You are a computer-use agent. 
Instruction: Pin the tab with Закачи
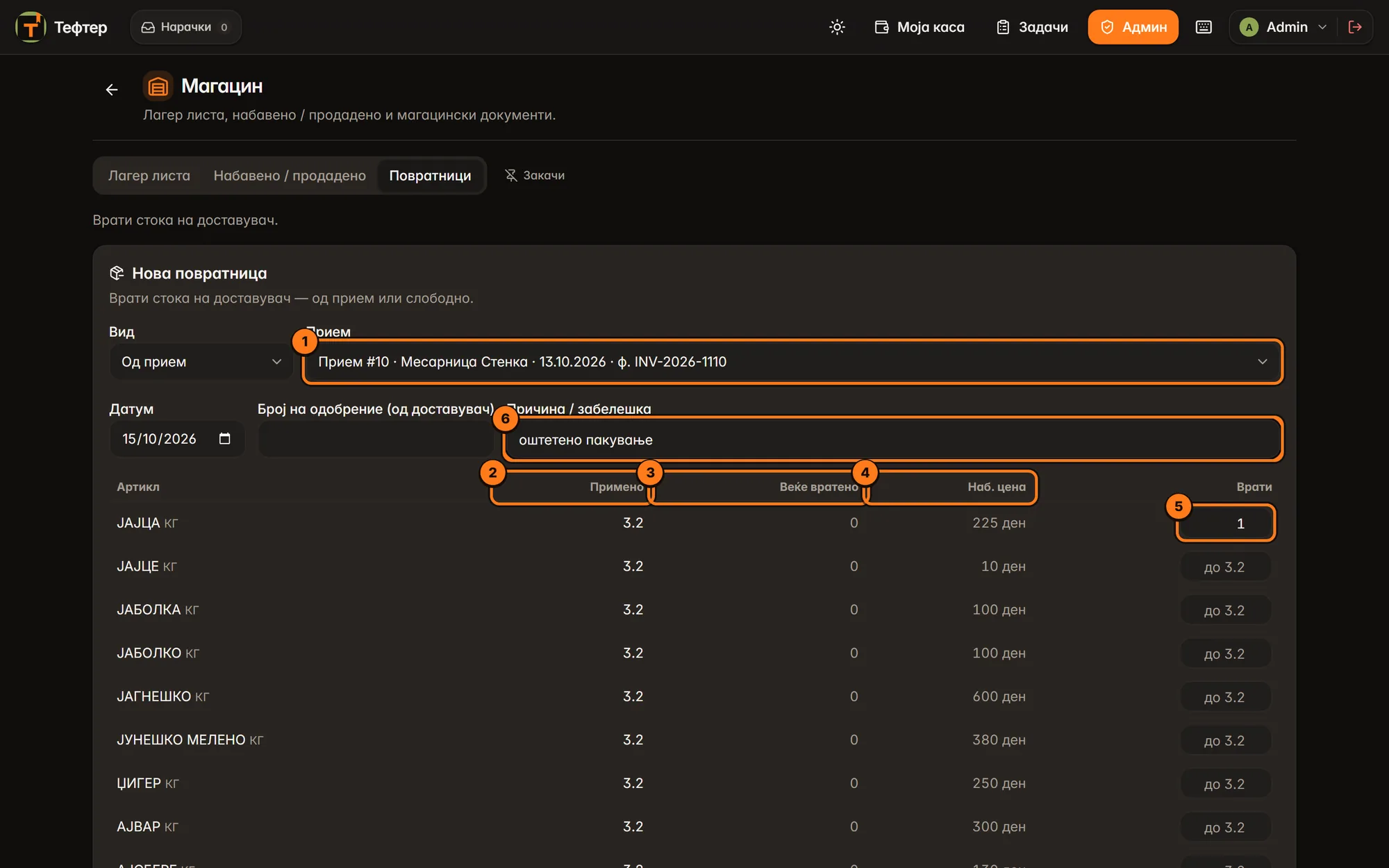point(535,175)
